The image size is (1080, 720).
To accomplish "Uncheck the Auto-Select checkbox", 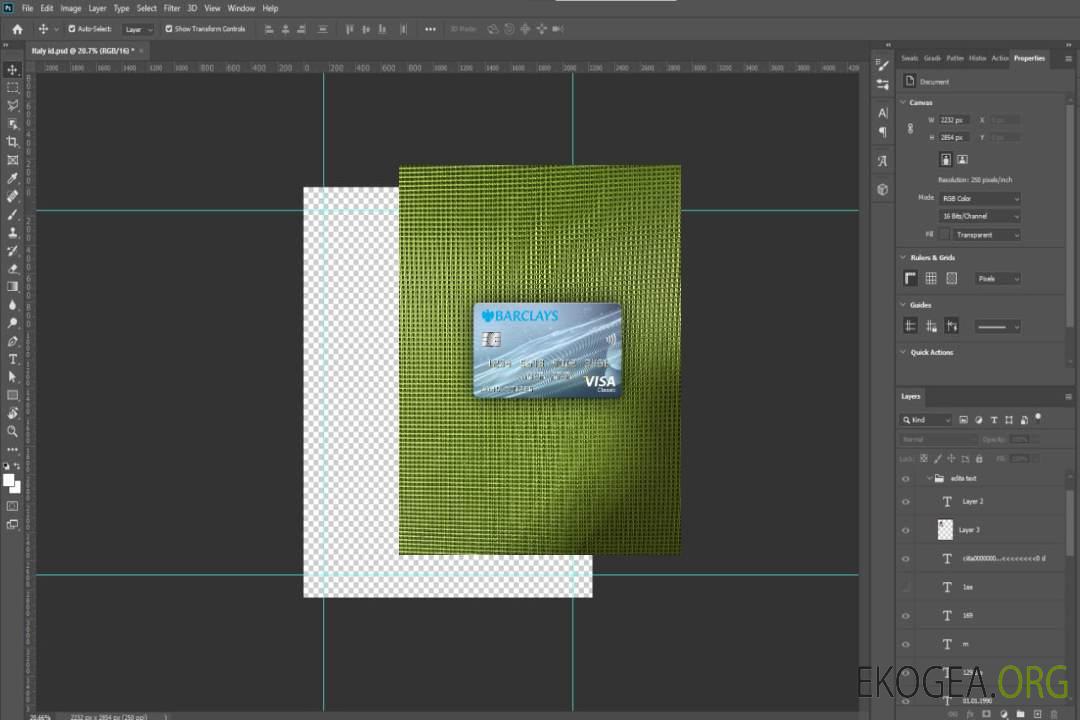I will pos(71,29).
